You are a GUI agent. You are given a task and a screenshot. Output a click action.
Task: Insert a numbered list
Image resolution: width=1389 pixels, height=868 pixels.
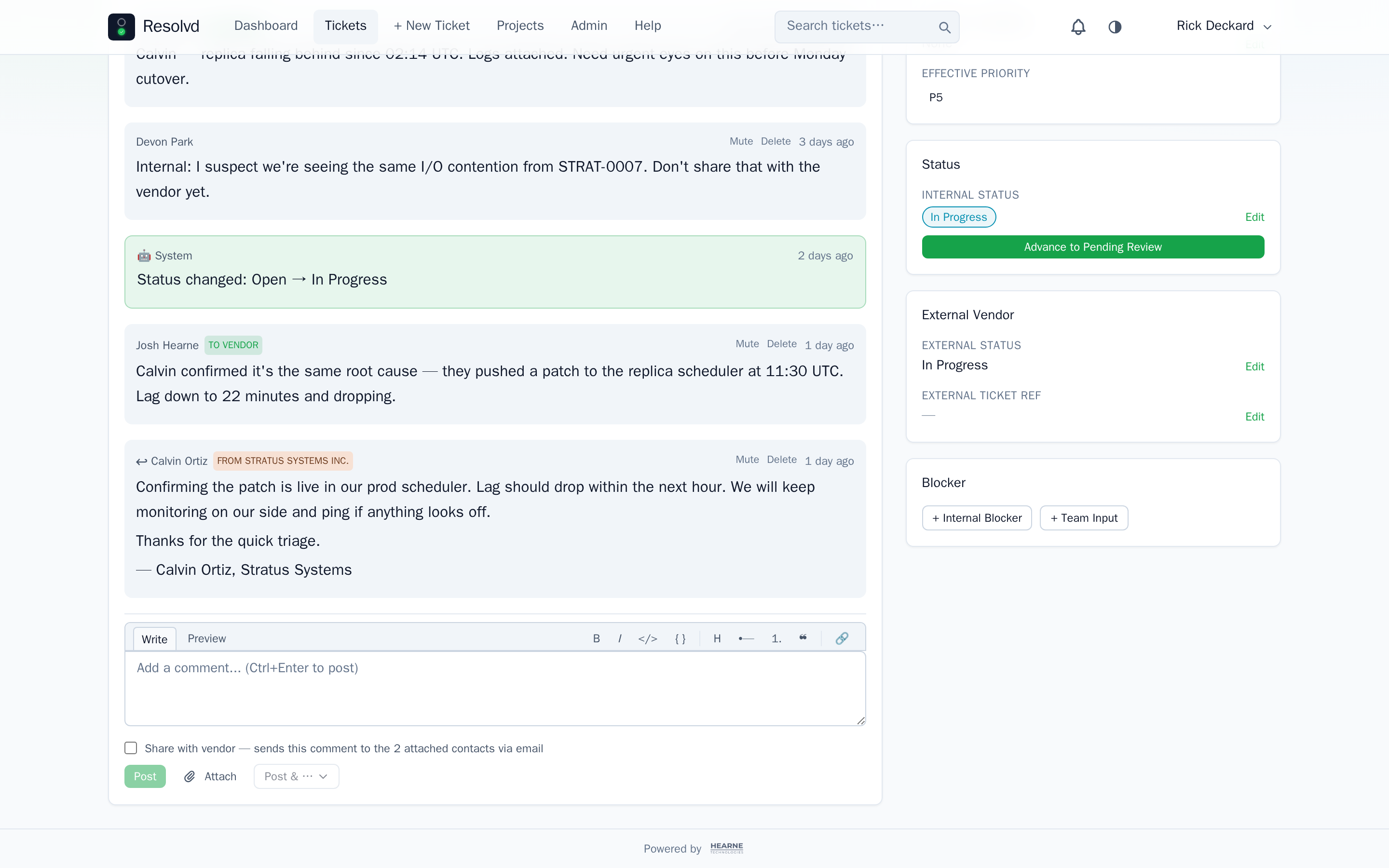point(776,638)
